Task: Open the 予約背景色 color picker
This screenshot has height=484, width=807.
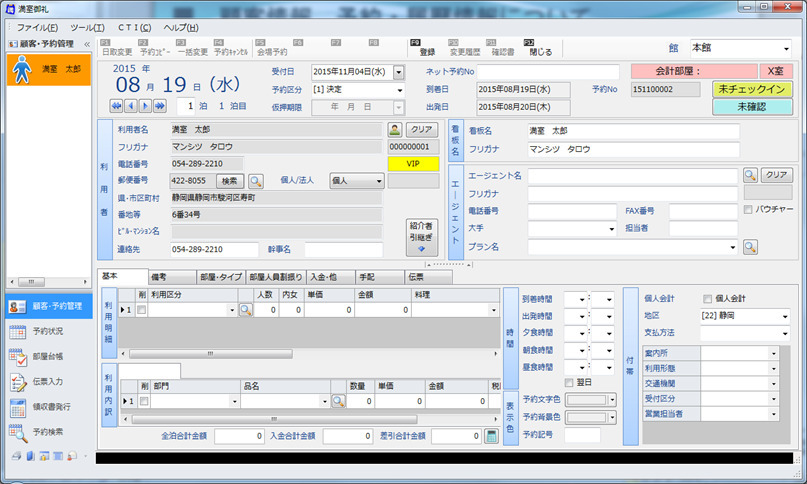Action: 591,418
